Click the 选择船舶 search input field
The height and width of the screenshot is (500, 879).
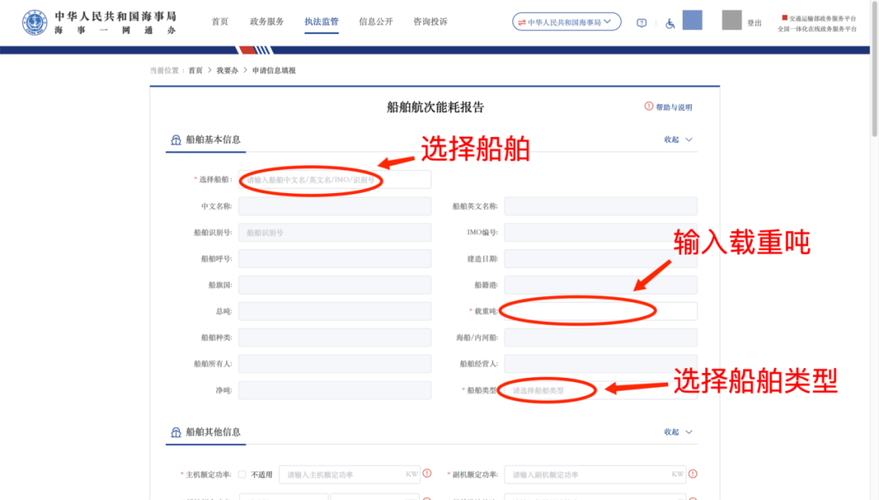coord(335,179)
